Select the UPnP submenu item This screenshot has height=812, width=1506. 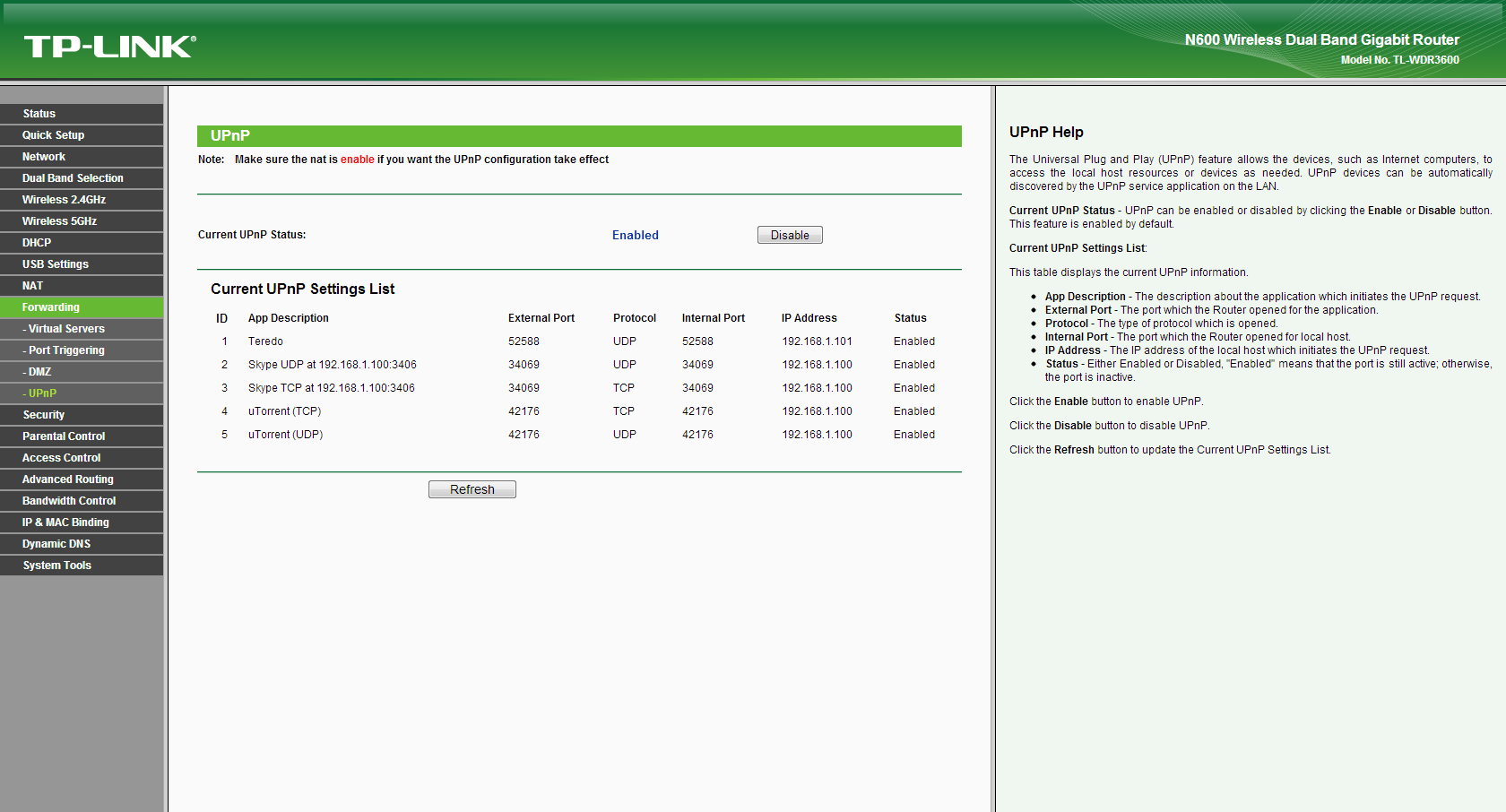point(82,393)
